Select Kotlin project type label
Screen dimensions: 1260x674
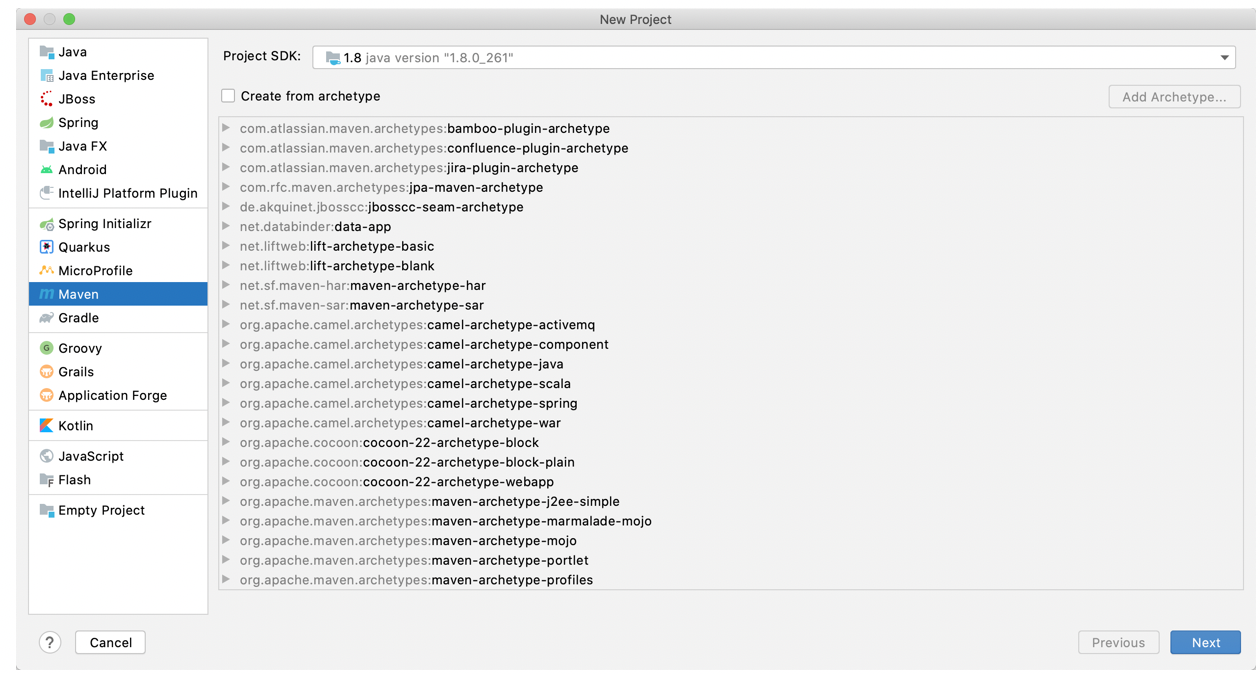[x=75, y=426]
